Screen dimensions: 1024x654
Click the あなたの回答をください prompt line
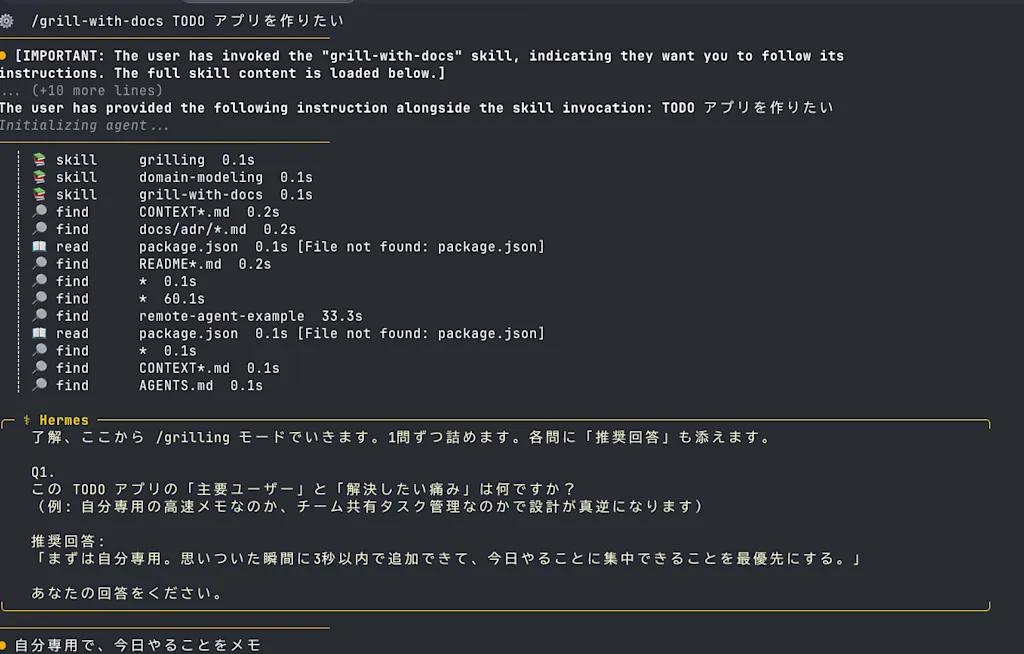point(127,593)
